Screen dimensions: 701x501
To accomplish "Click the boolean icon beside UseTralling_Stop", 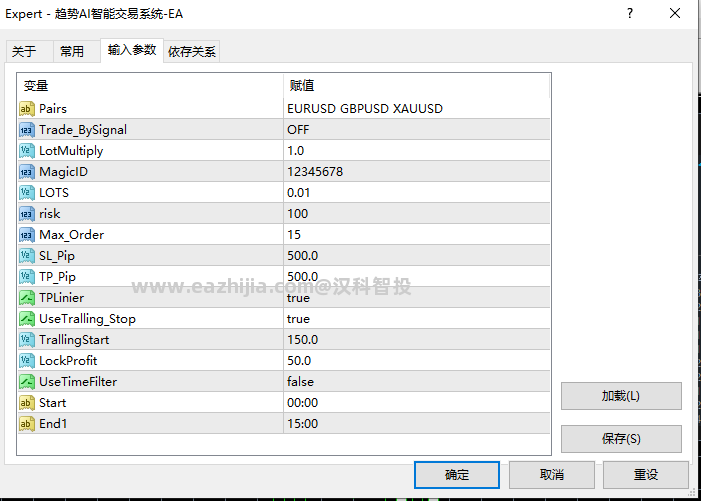I will [27, 319].
